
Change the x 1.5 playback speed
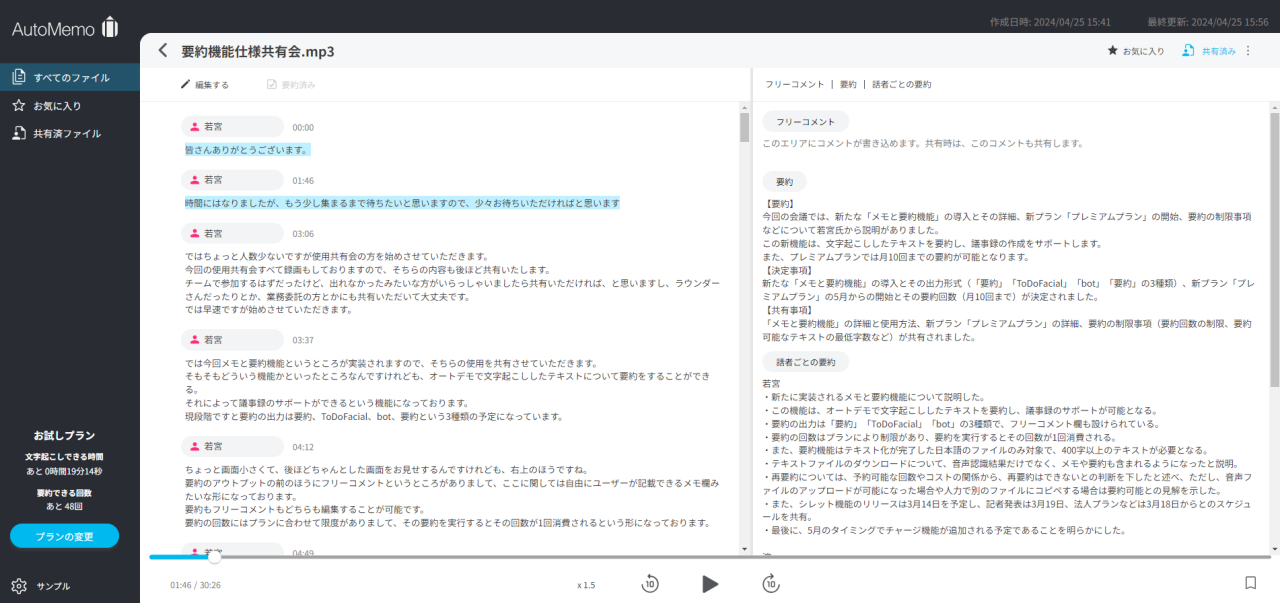[x=586, y=585]
